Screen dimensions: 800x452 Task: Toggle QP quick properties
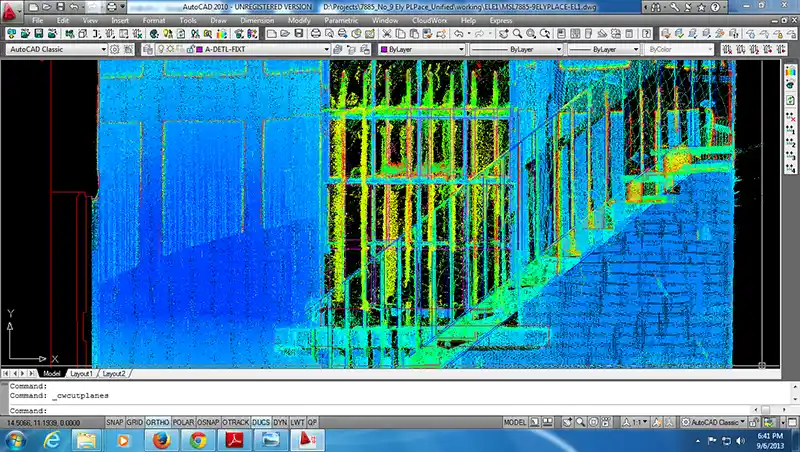(x=312, y=422)
